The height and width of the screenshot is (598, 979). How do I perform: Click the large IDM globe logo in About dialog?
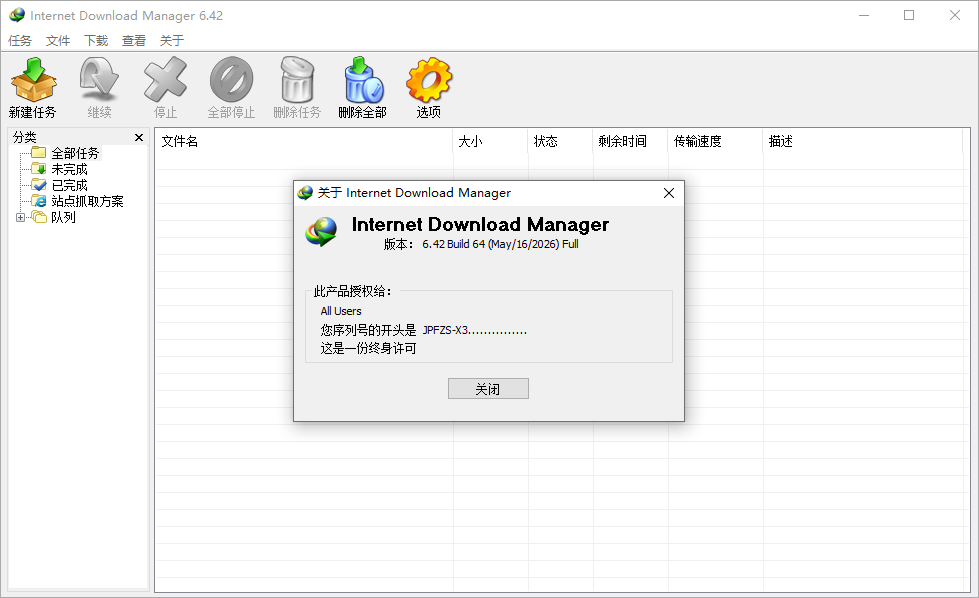point(322,232)
